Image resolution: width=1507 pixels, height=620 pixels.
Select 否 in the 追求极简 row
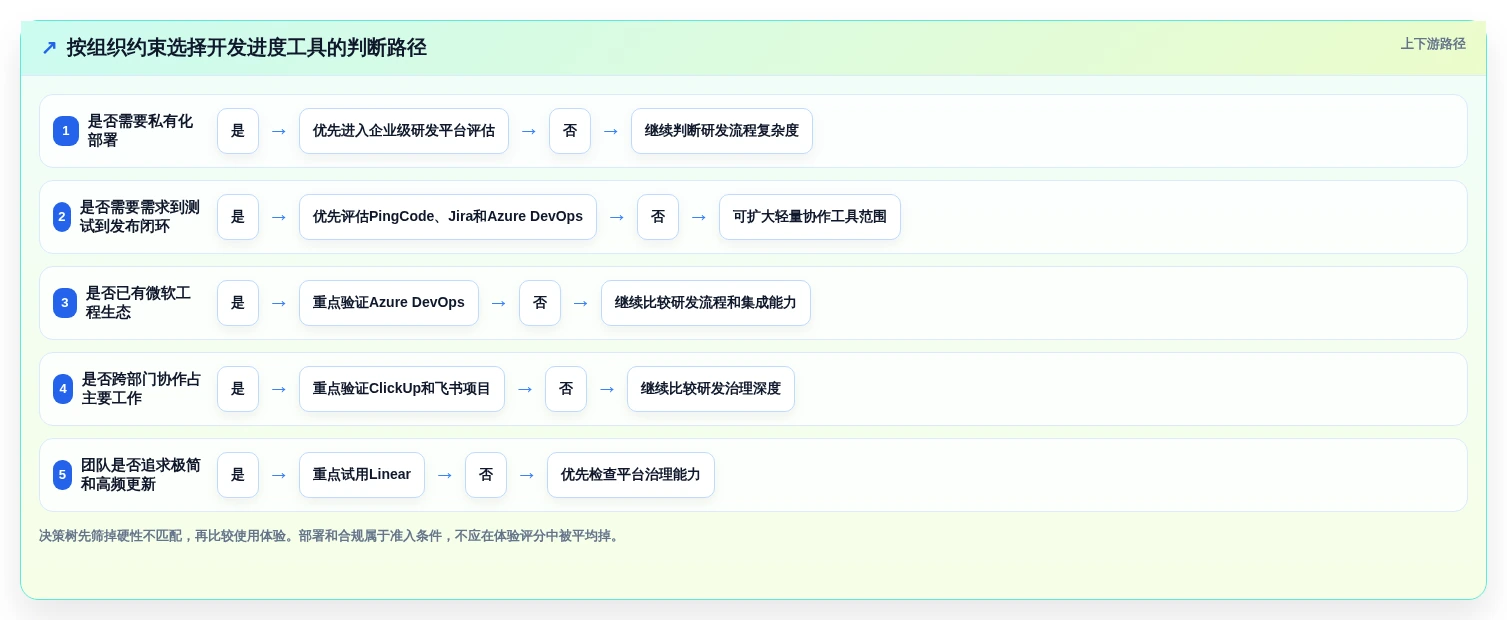(486, 475)
